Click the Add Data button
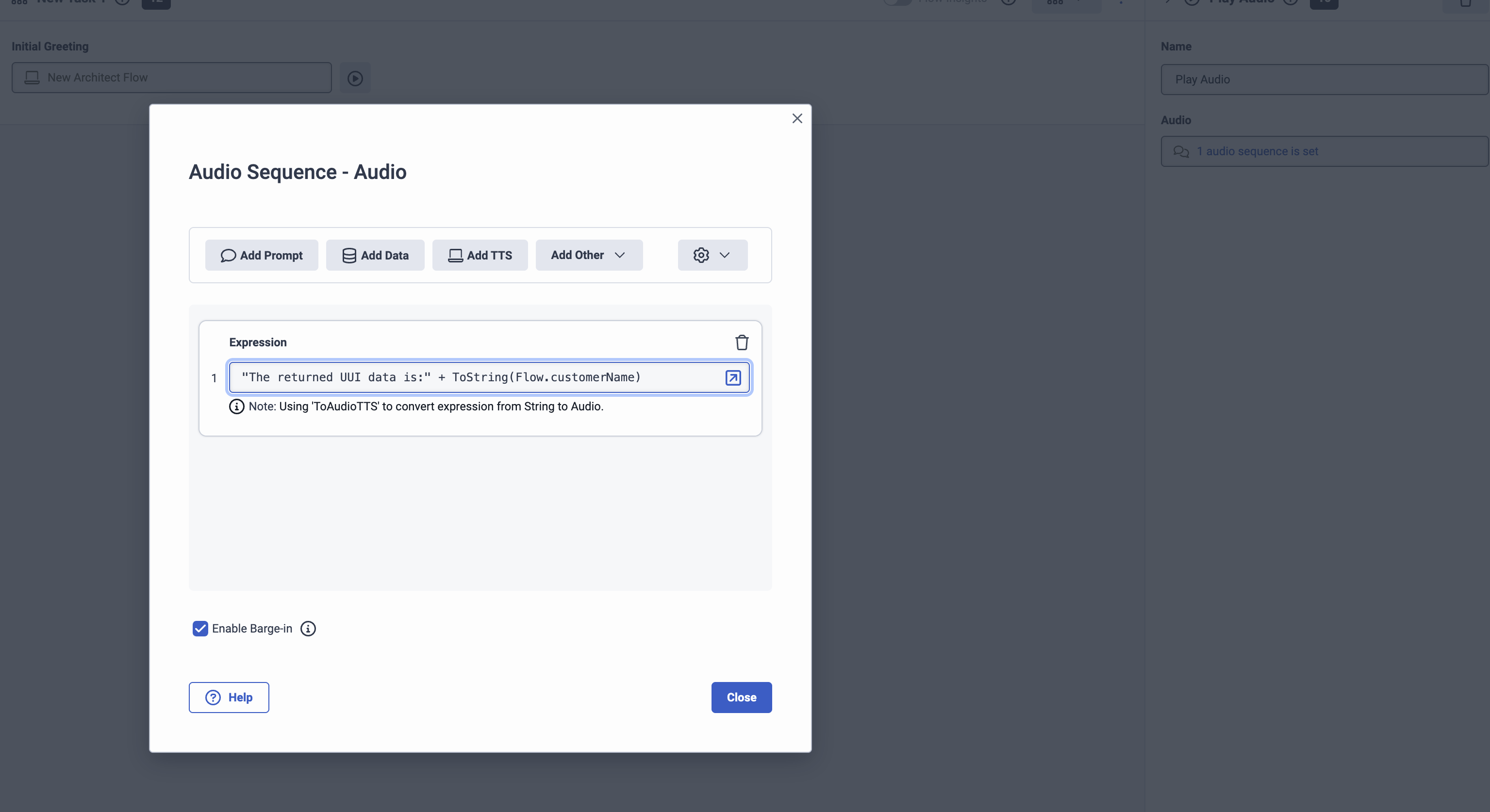1490x812 pixels. point(375,255)
